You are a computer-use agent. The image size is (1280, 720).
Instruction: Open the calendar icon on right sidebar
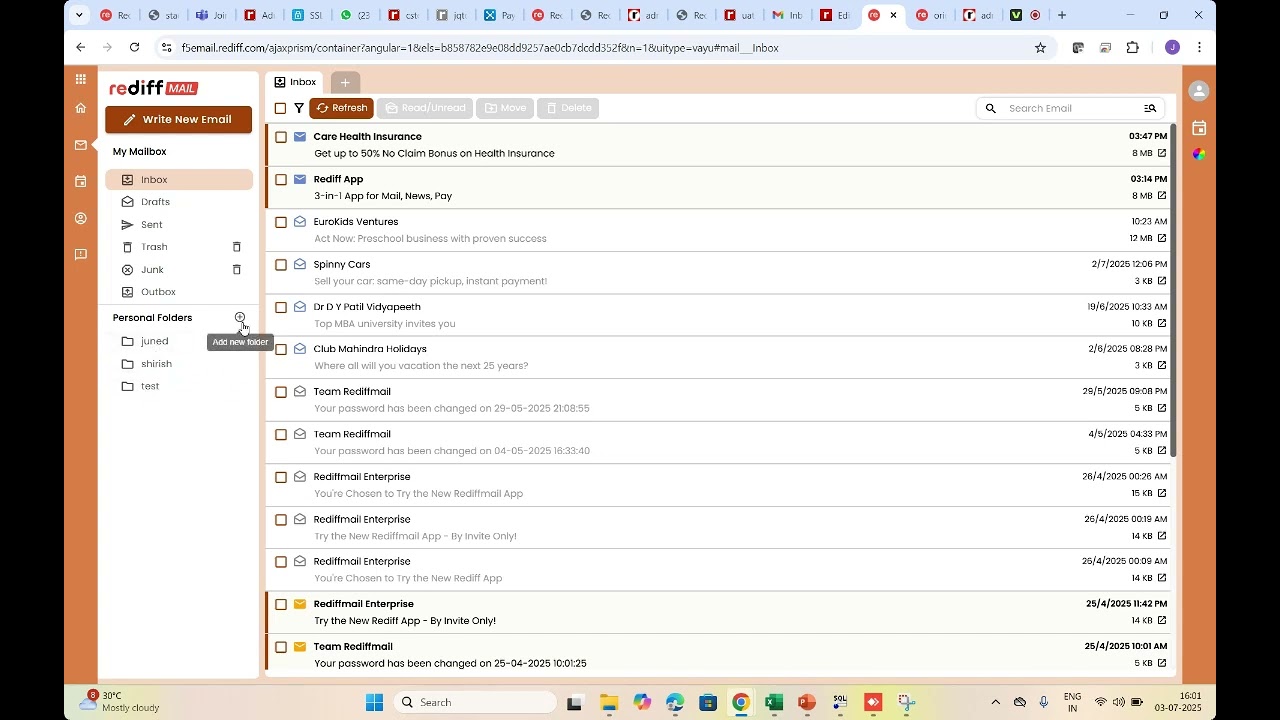tap(1199, 128)
